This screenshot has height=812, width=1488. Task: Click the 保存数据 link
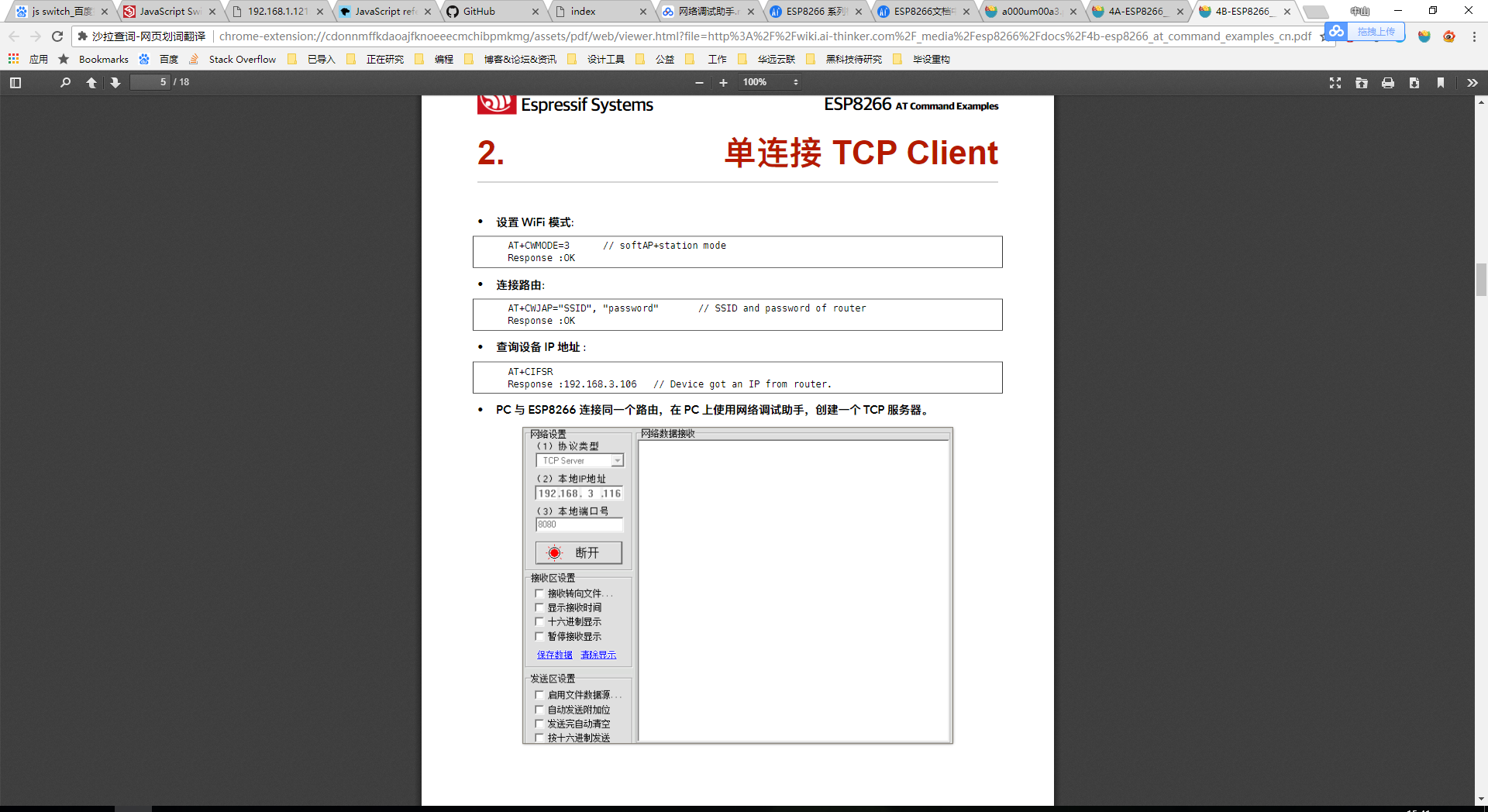click(555, 655)
